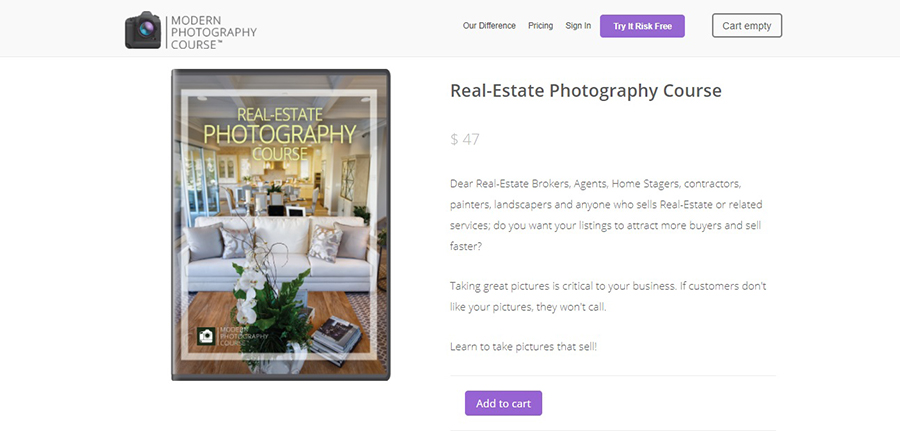Screen dimensions: 900x431
Task: Click the Real-Estate Photography Course heading
Action: [585, 91]
